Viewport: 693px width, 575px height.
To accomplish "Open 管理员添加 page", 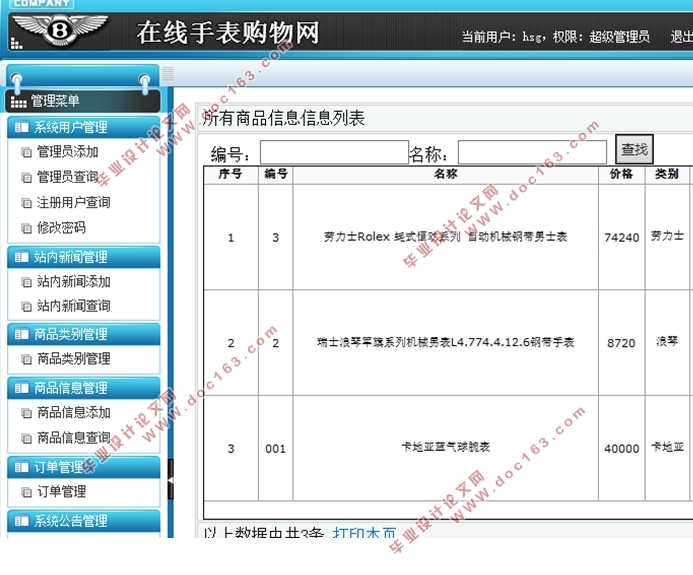I will tap(68, 152).
